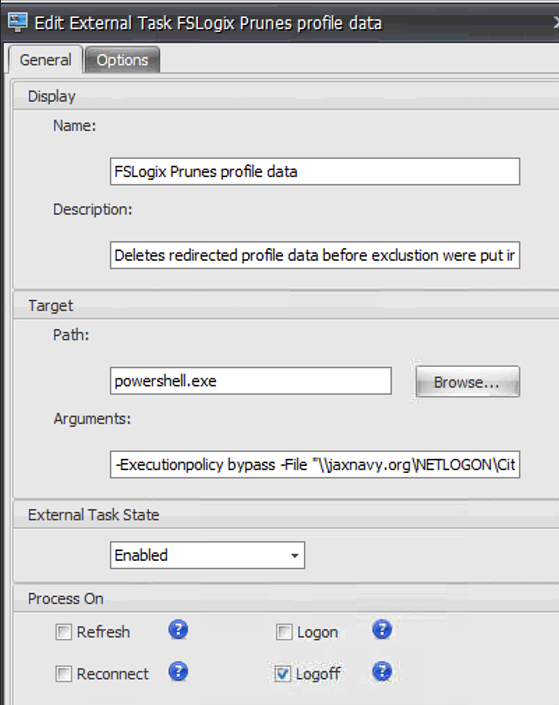Viewport: 559px width, 705px height.
Task: Select the General tab
Action: 45,60
